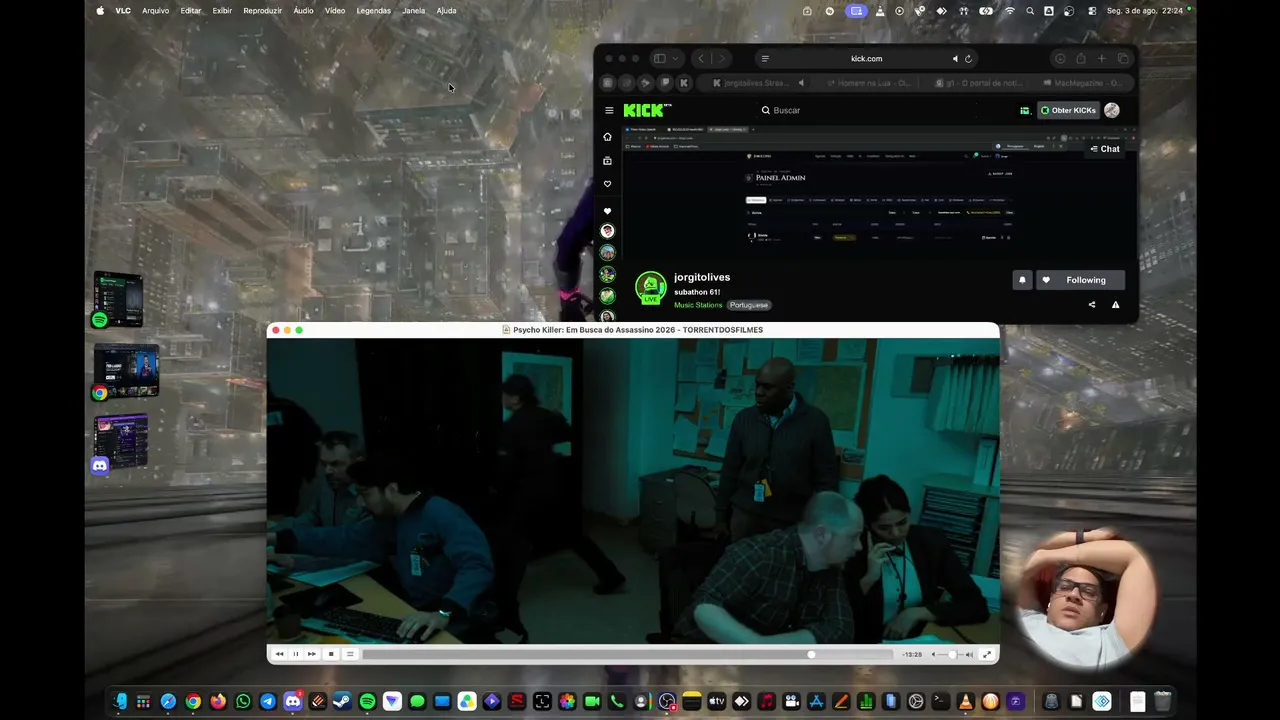Go back in the browser
The height and width of the screenshot is (720, 1280).
[x=701, y=59]
